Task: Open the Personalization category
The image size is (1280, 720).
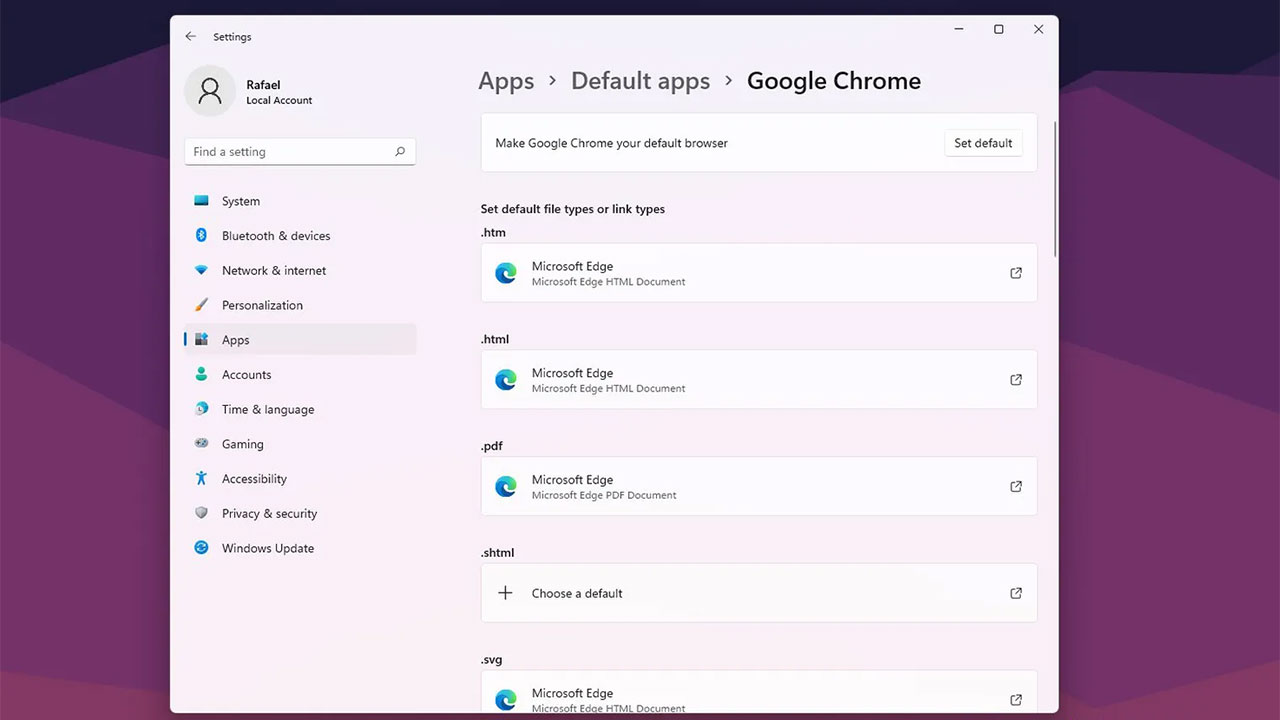Action: click(x=300, y=305)
